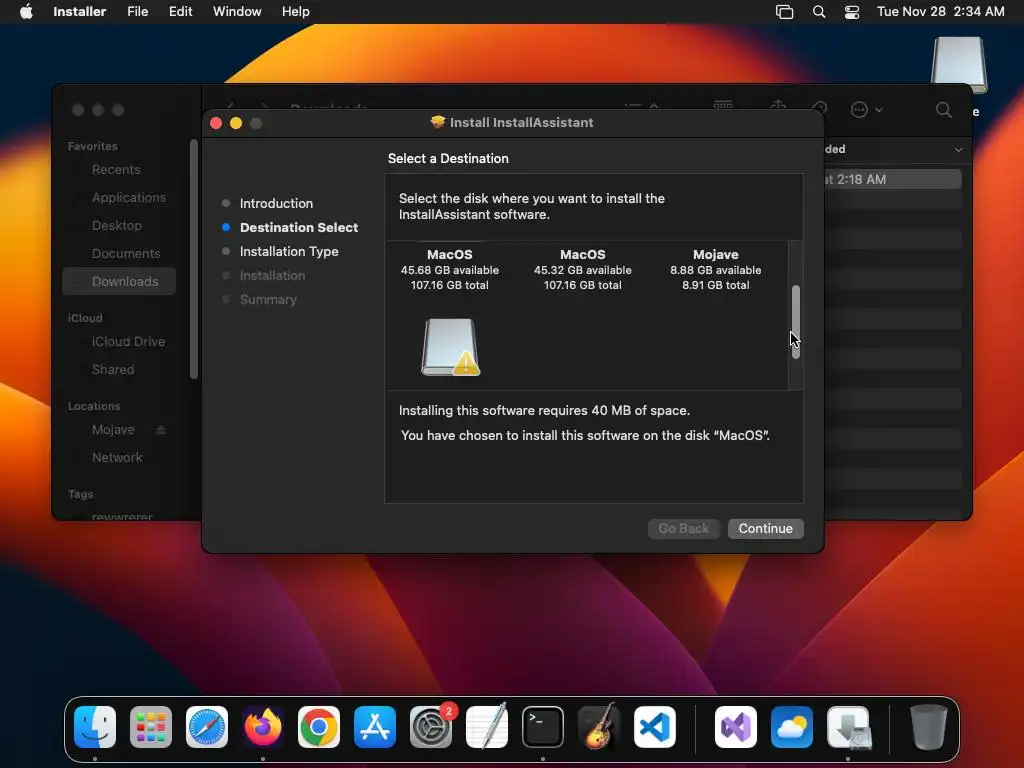Open iCloud Drive in the Finder sidebar
Viewport: 1024px width, 768px height.
coord(129,342)
